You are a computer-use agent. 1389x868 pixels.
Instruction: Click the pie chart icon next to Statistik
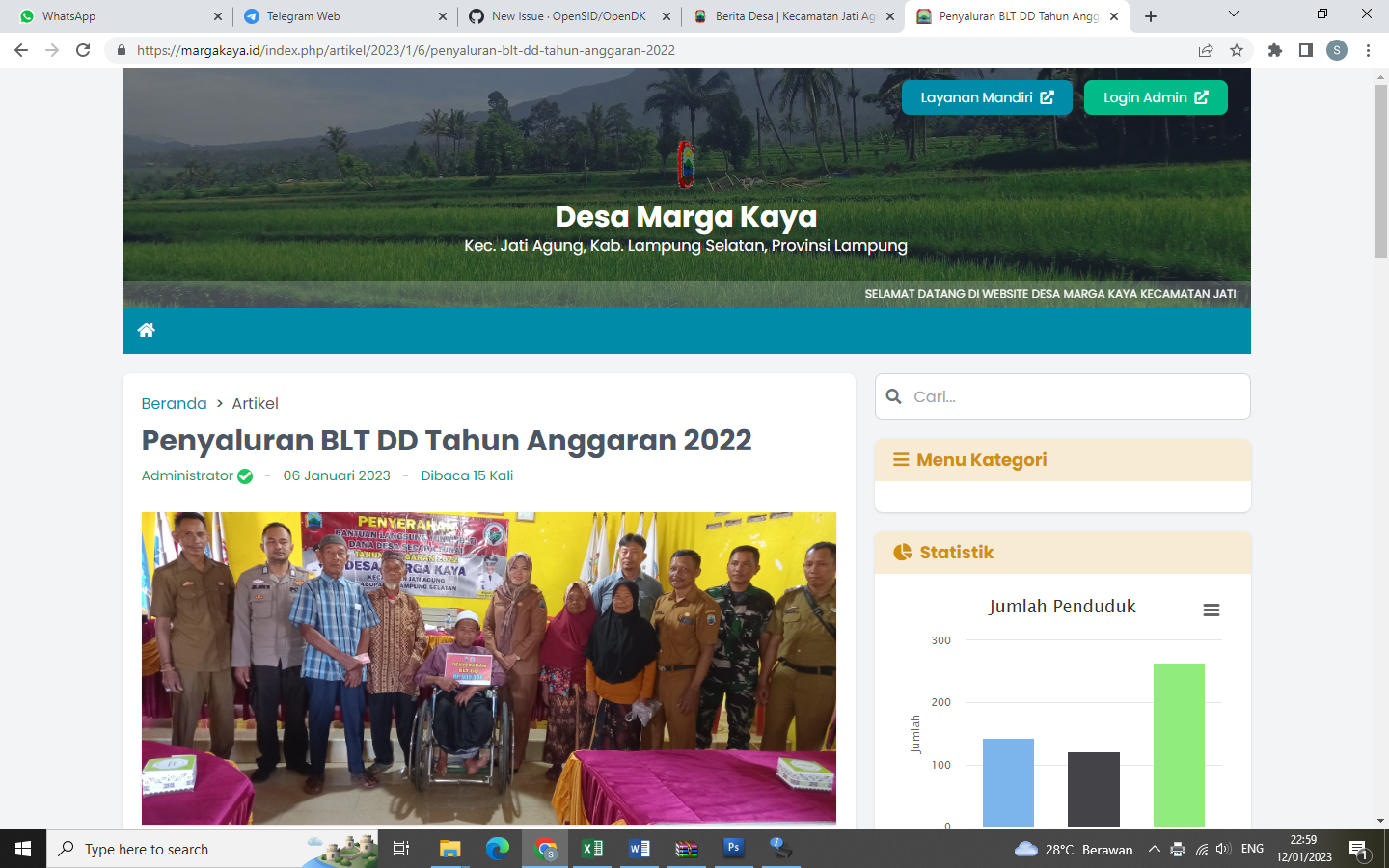point(900,552)
